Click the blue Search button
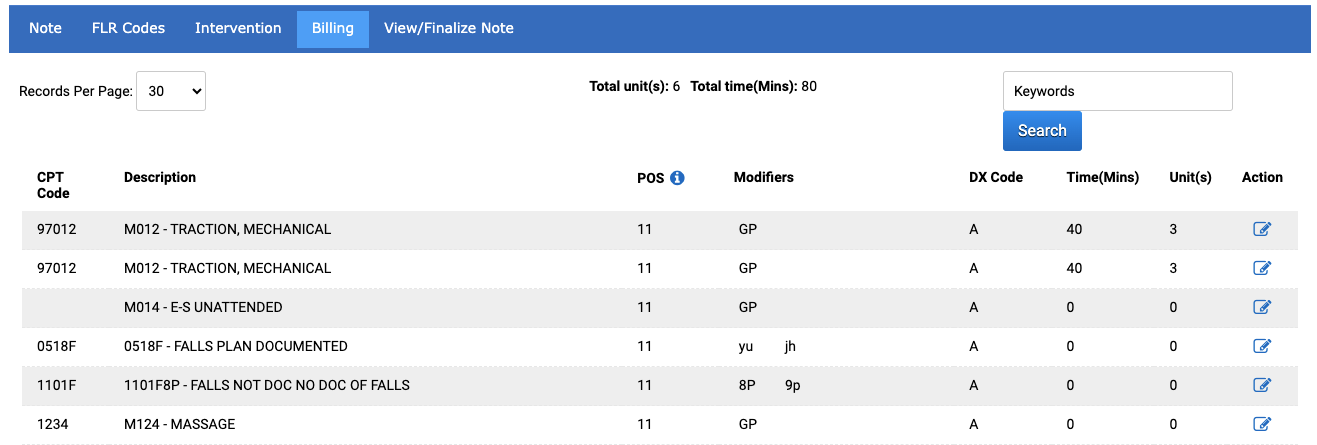 (1042, 131)
